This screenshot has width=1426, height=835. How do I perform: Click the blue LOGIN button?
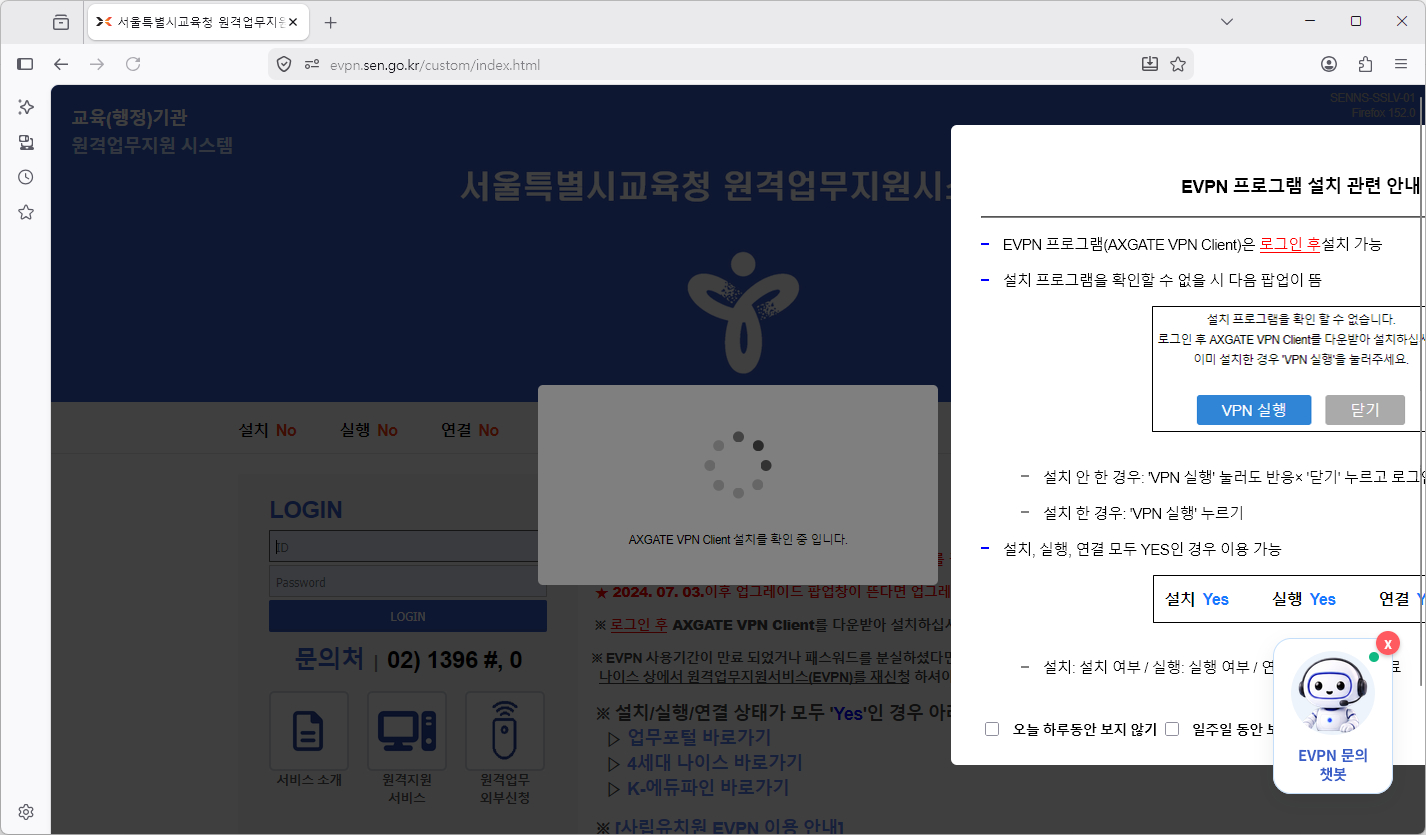click(408, 616)
